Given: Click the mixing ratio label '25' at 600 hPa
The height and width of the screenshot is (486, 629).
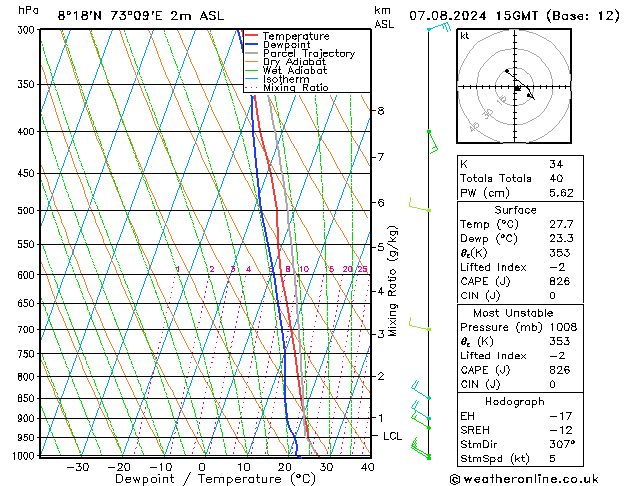Looking at the screenshot, I should click(x=363, y=269).
